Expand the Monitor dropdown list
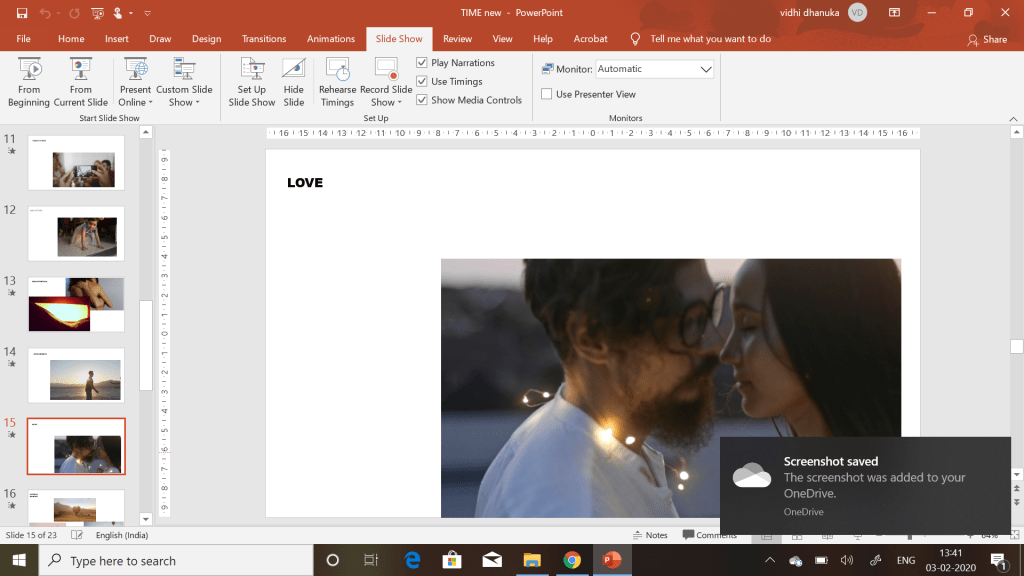 706,69
